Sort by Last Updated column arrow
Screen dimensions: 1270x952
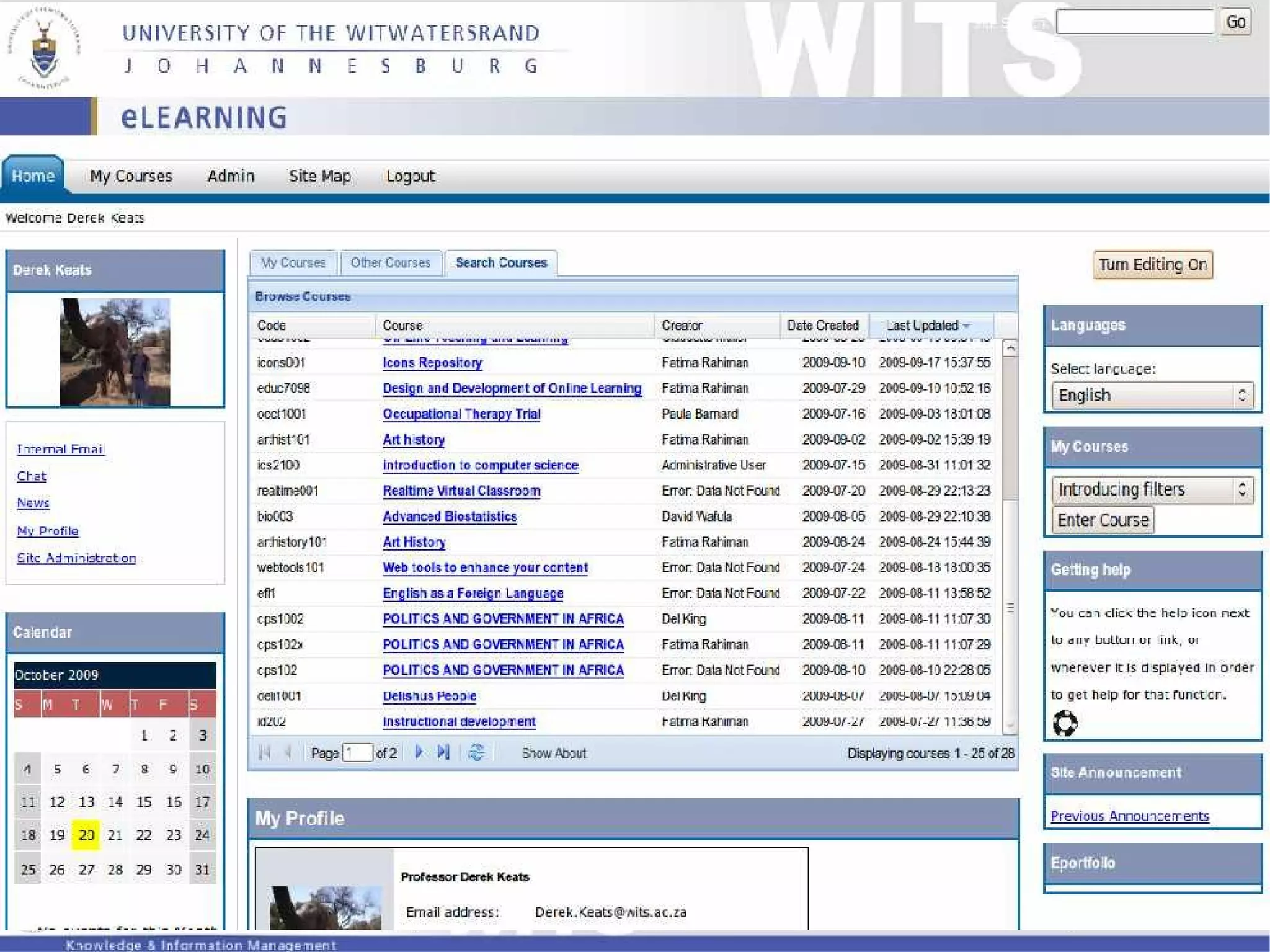[967, 326]
